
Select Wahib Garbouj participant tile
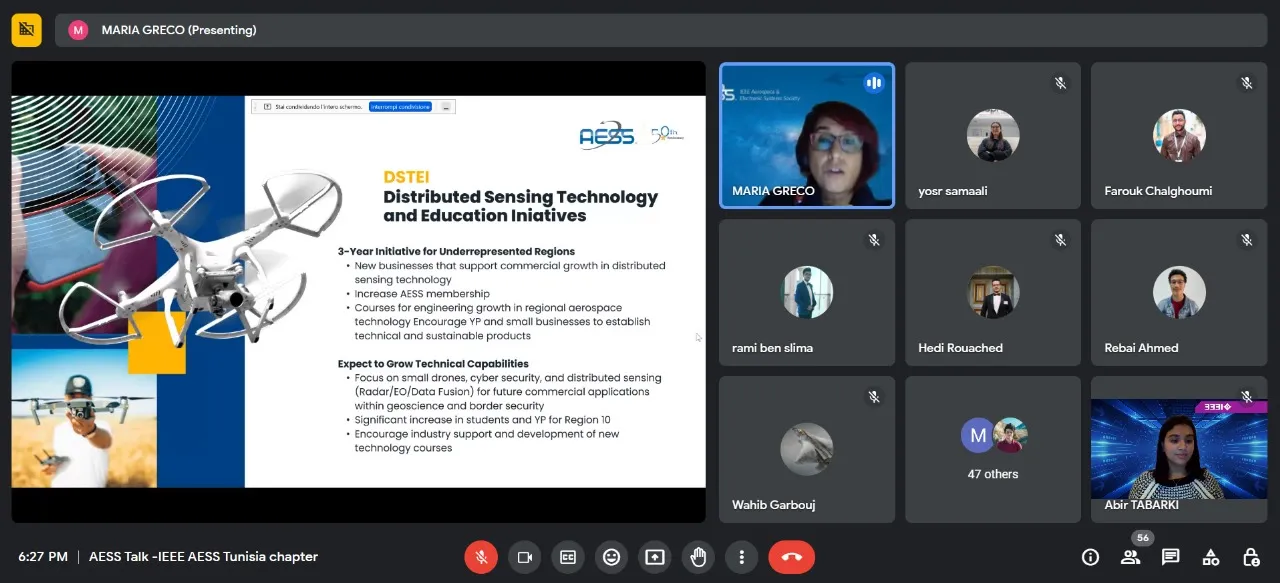point(807,449)
